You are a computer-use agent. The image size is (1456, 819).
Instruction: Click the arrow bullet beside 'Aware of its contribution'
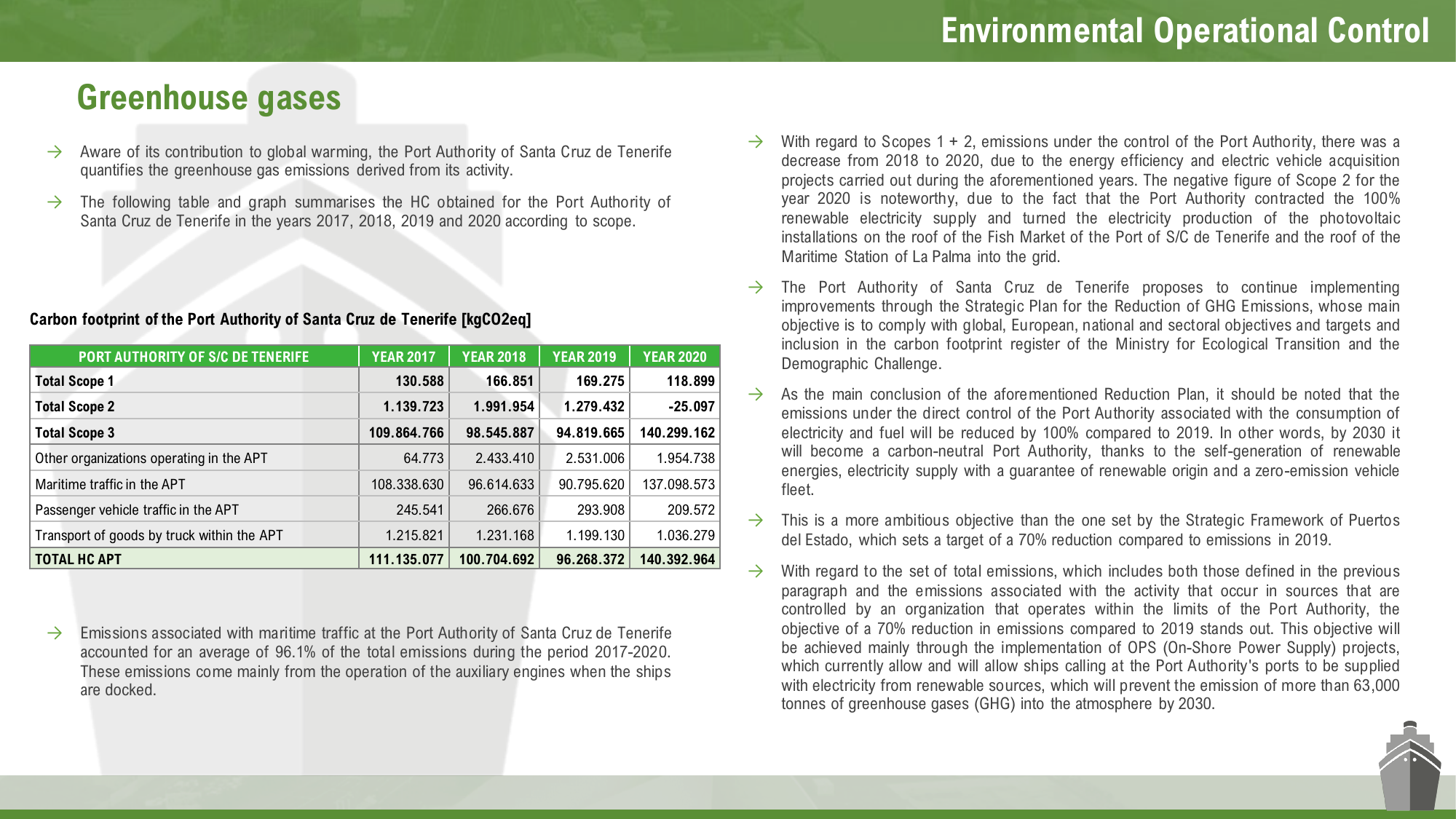(54, 151)
